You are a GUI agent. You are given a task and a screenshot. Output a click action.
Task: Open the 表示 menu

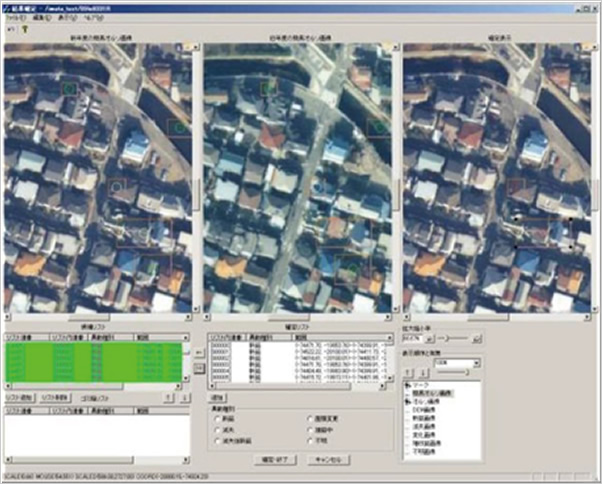point(67,18)
